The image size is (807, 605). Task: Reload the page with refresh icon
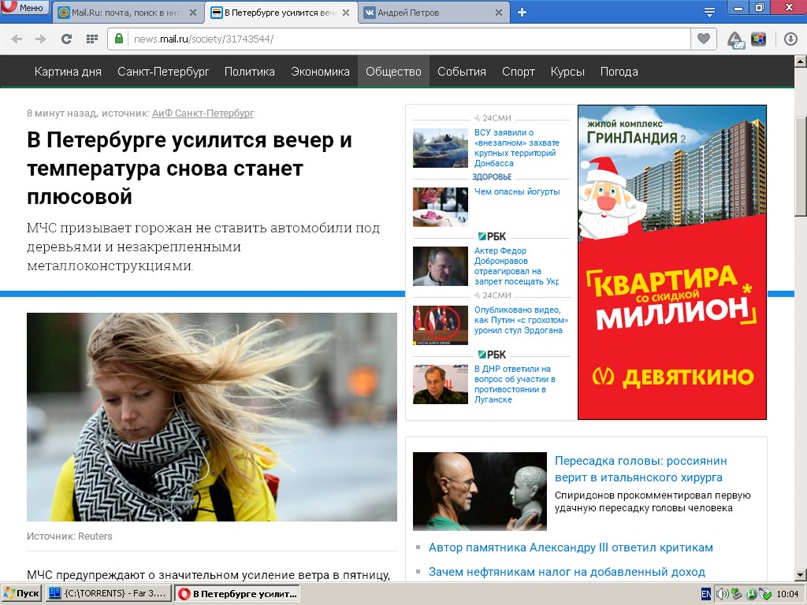[x=67, y=39]
